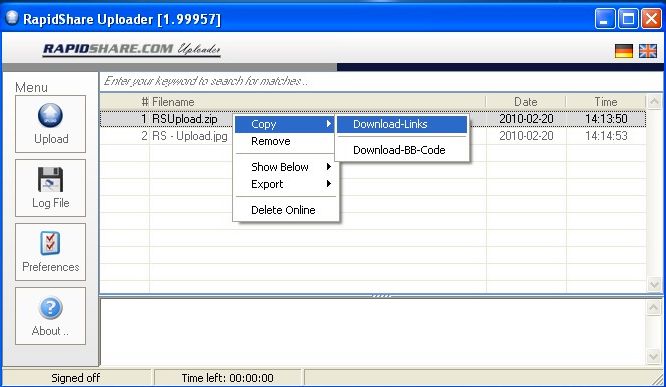Switch language with the British flag
The height and width of the screenshot is (387, 666).
(648, 51)
